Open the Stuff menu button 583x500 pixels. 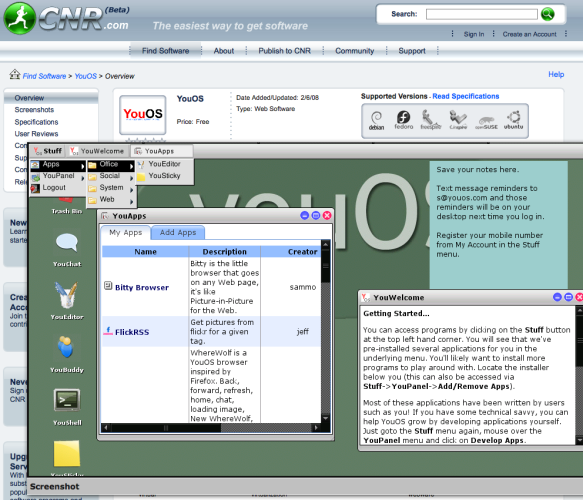point(48,151)
